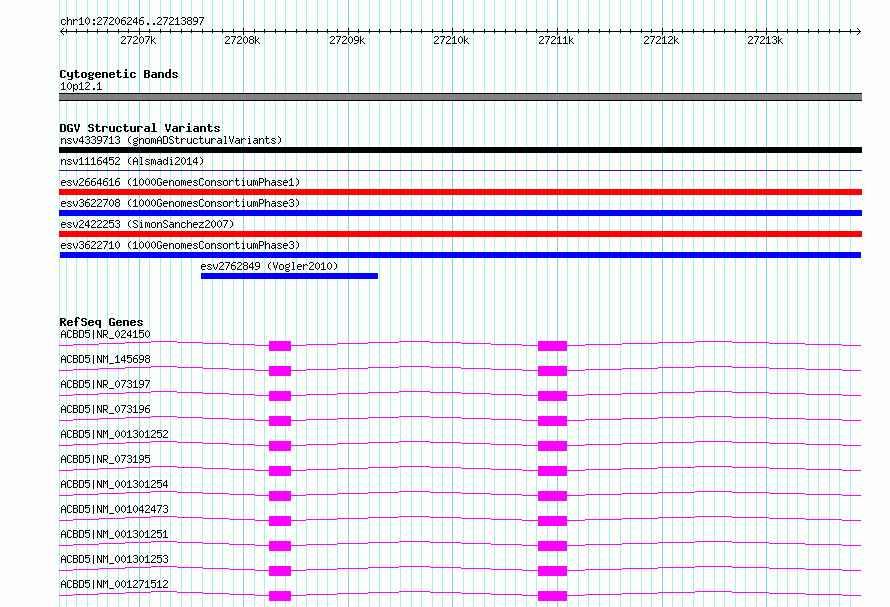
Task: Open ACBD5|NR_073196 transcript label
Action: 105,409
